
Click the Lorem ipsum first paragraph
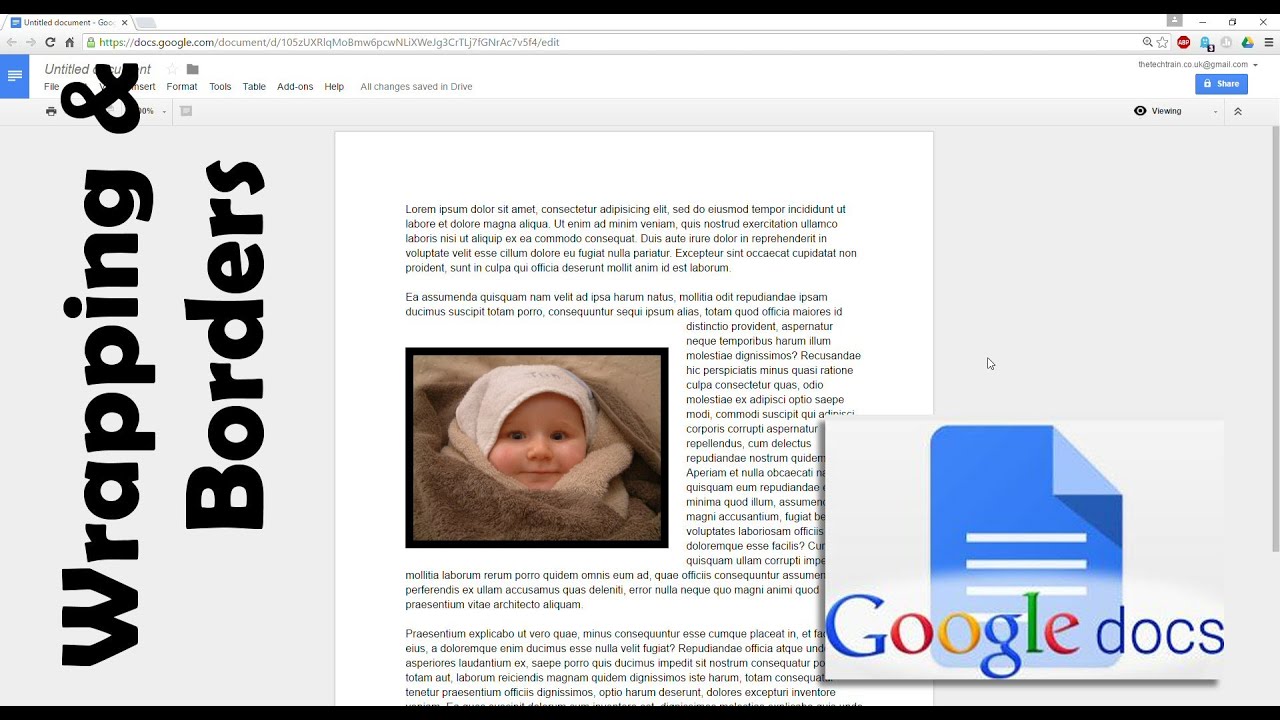[631, 238]
